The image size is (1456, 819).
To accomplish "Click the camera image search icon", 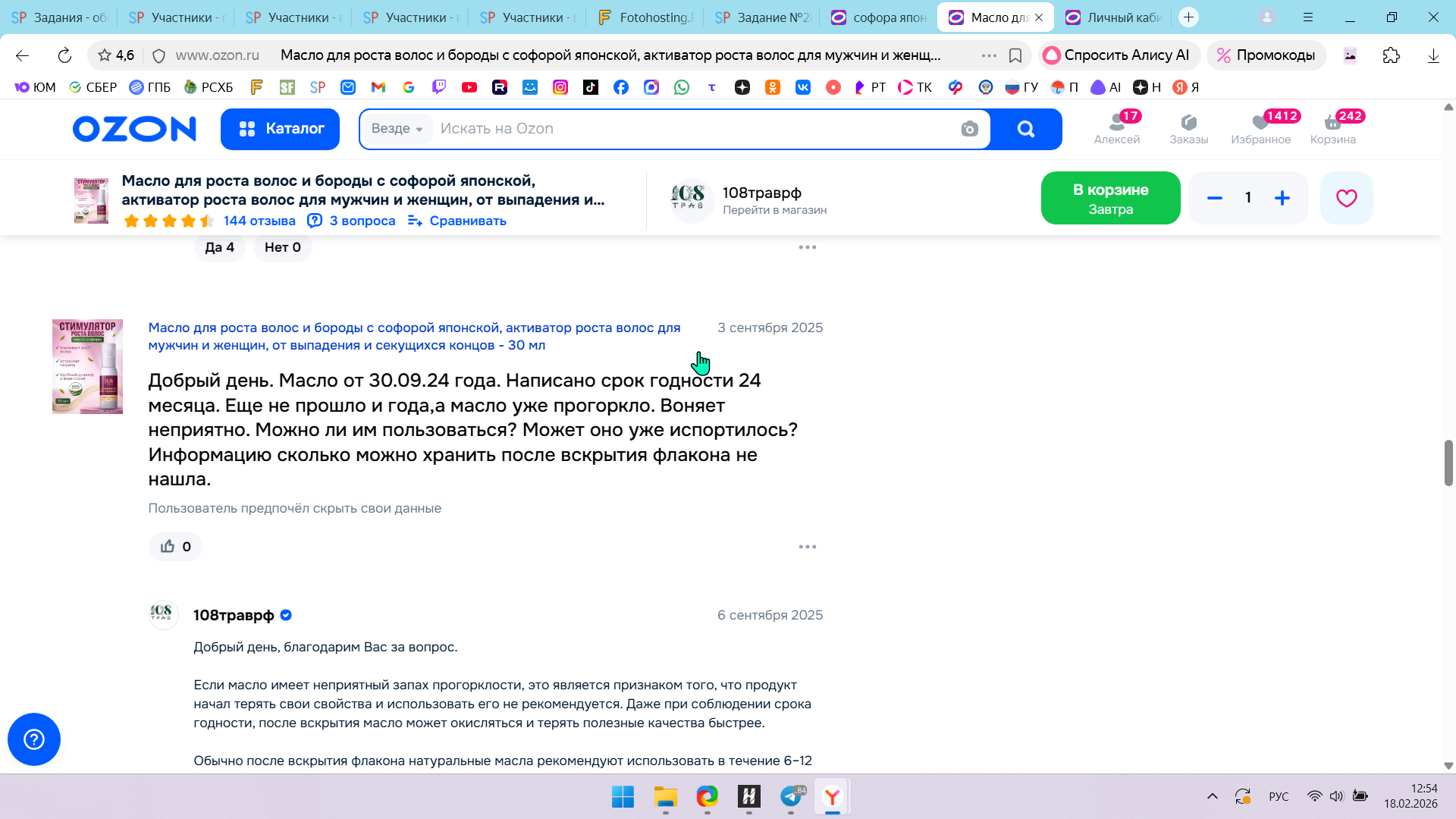I will pos(969,129).
